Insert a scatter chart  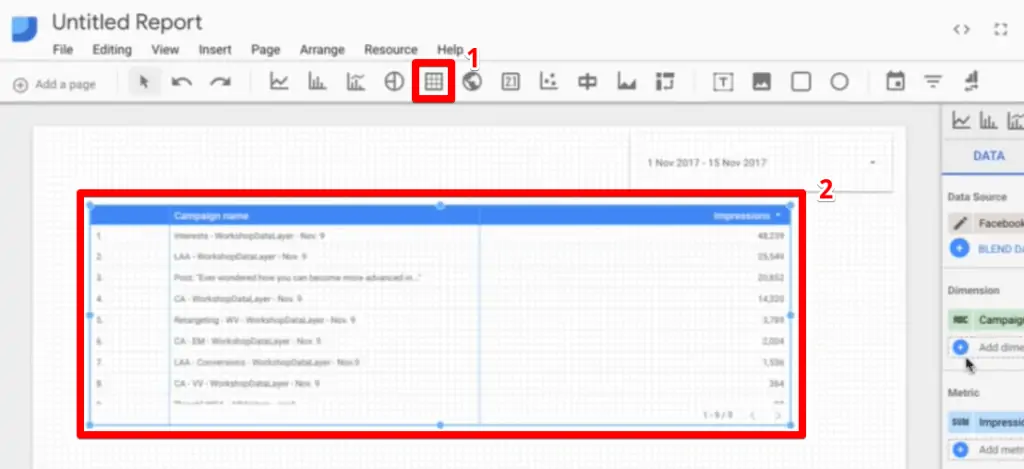(548, 83)
